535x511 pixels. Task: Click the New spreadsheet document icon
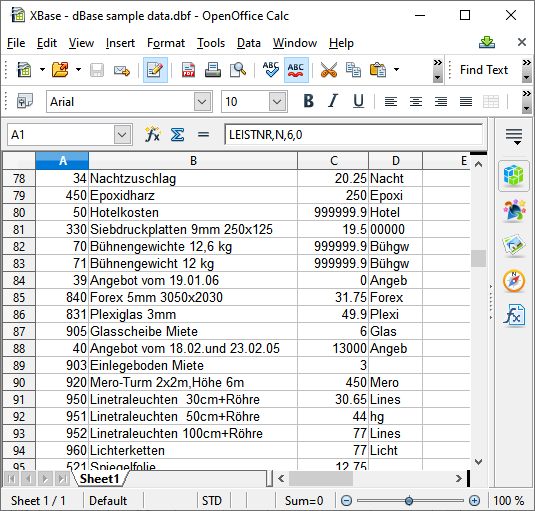tap(24, 70)
